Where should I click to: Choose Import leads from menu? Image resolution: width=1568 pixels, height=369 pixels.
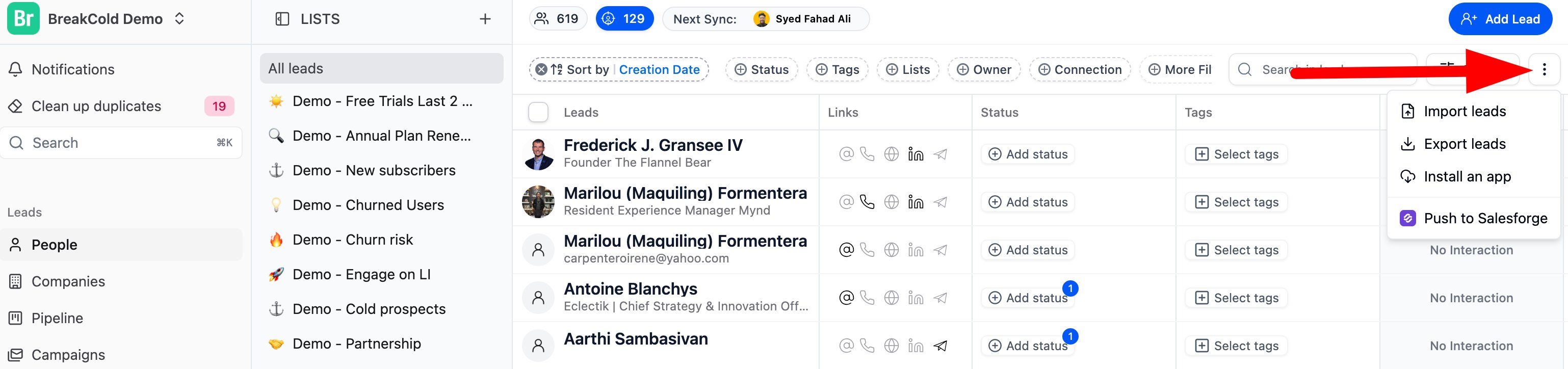[x=1473, y=112]
